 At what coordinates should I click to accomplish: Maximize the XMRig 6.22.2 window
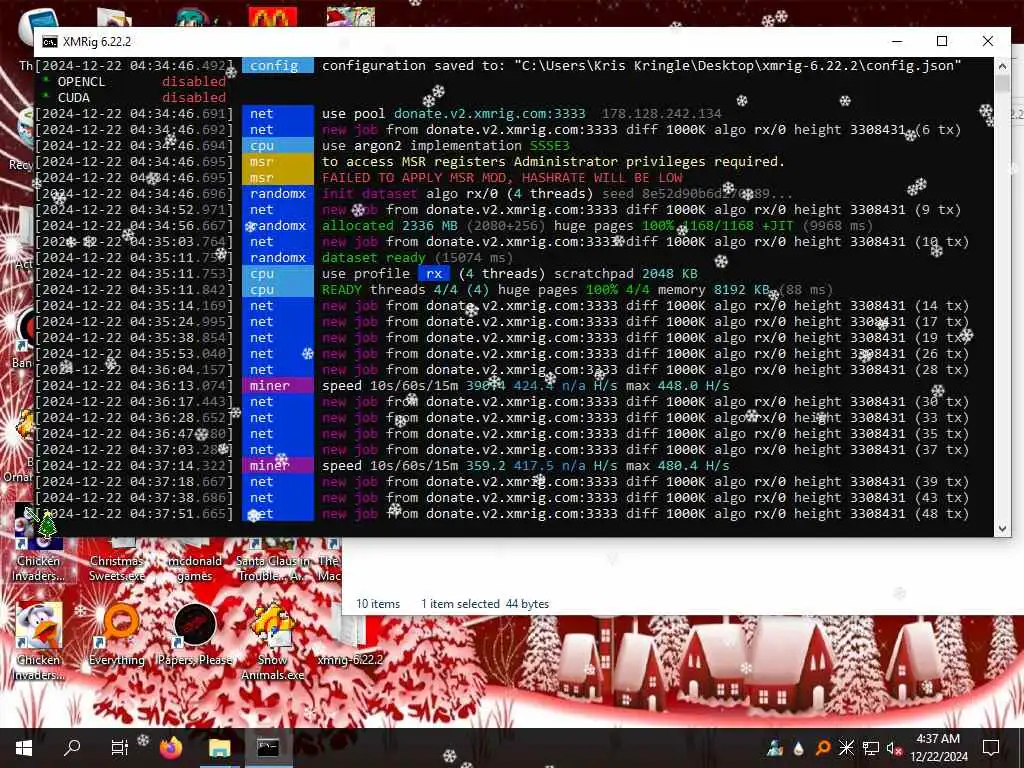pos(942,41)
